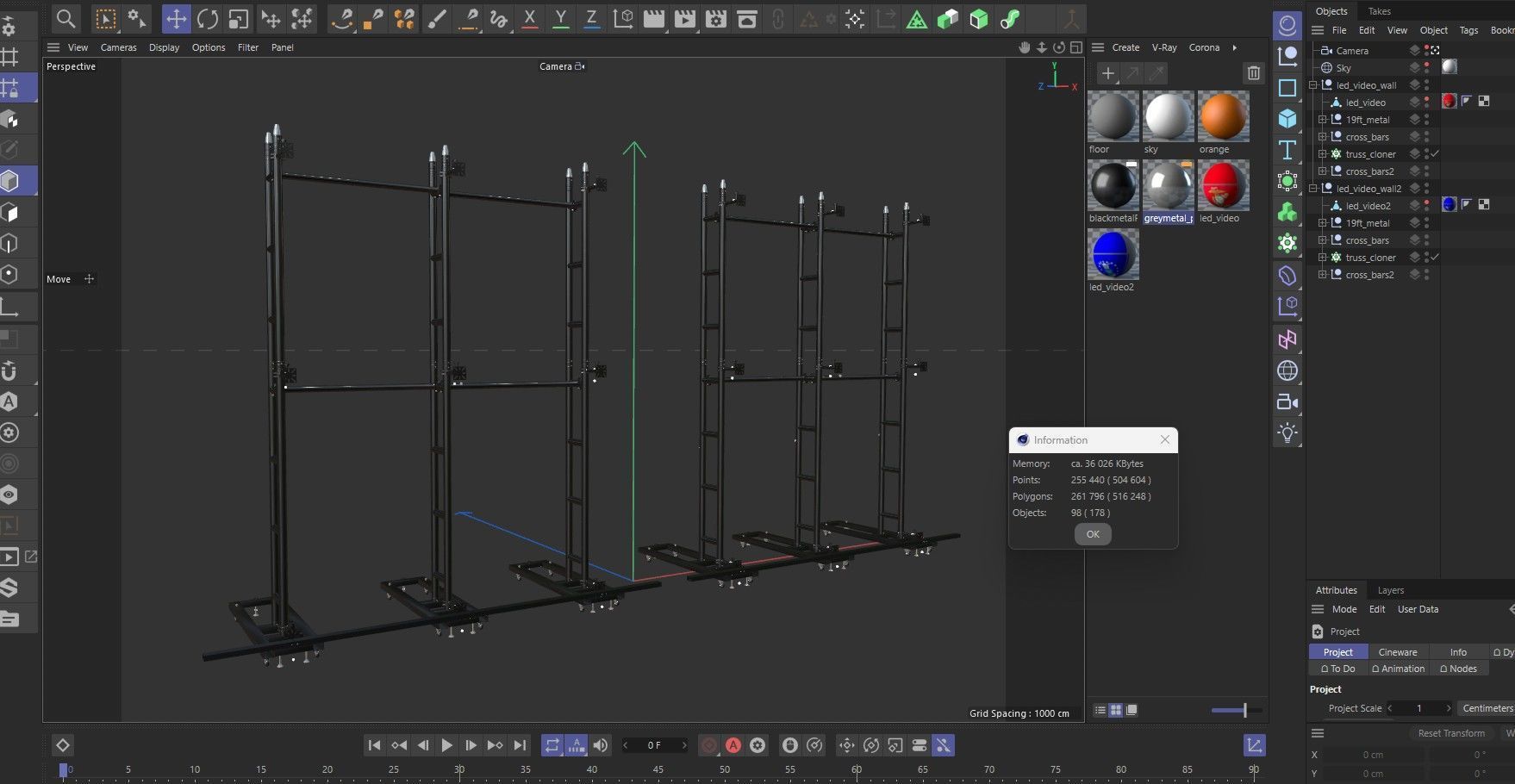Click the green cube primitive icon
This screenshot has width=1515, height=784.
(x=978, y=19)
